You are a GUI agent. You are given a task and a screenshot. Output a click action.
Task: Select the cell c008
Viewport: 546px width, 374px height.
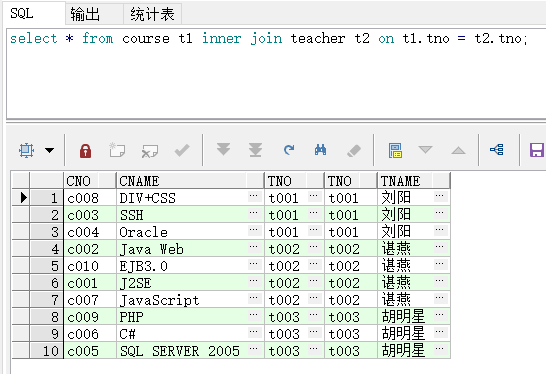click(90, 197)
